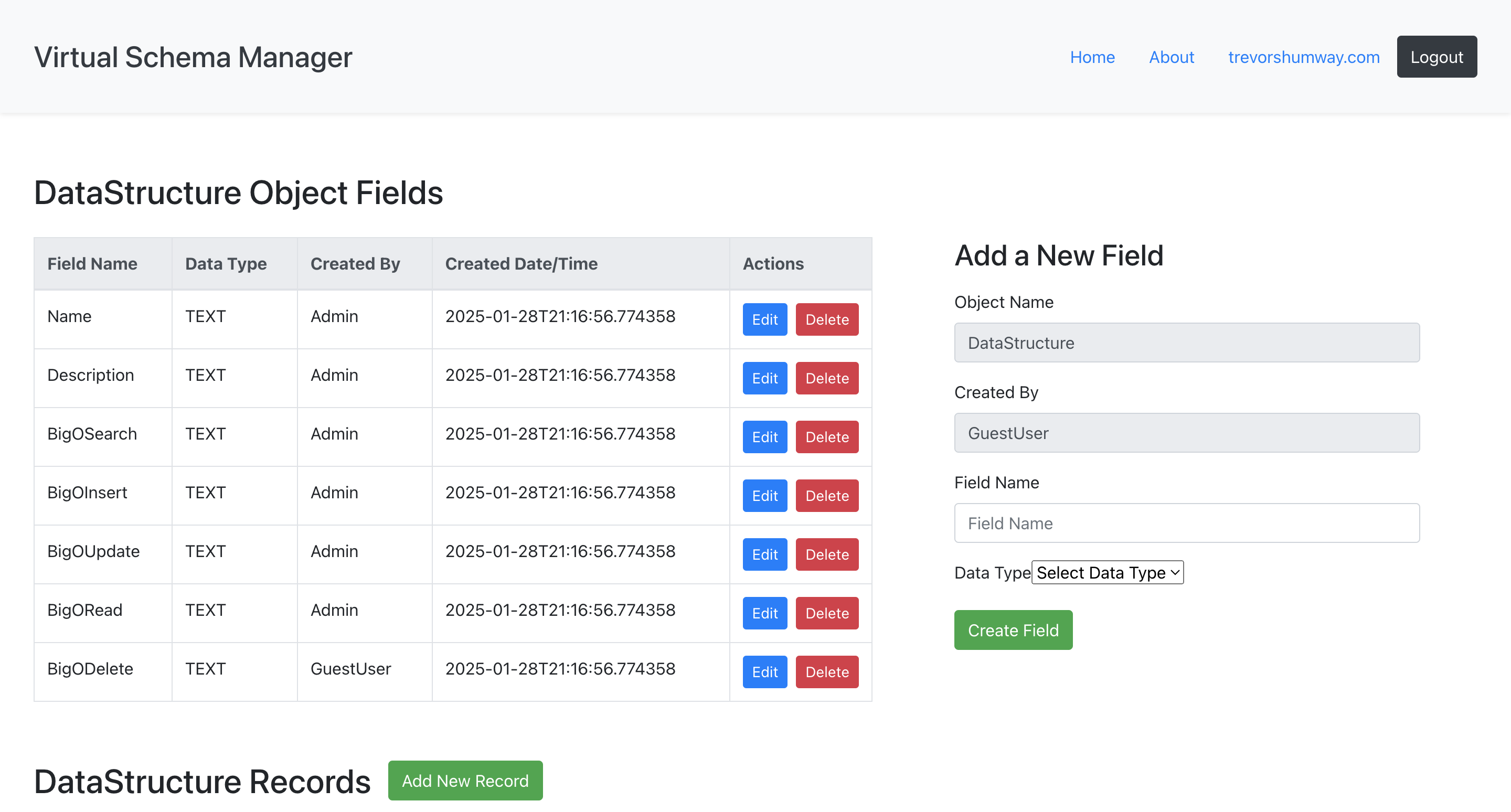Image resolution: width=1511 pixels, height=812 pixels.
Task: Delete the BigOInsert field
Action: point(826,495)
